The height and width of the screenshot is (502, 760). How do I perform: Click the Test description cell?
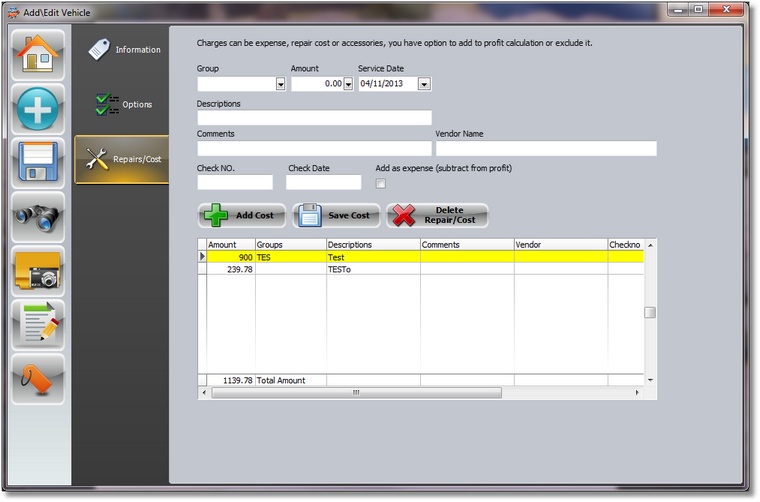click(373, 257)
